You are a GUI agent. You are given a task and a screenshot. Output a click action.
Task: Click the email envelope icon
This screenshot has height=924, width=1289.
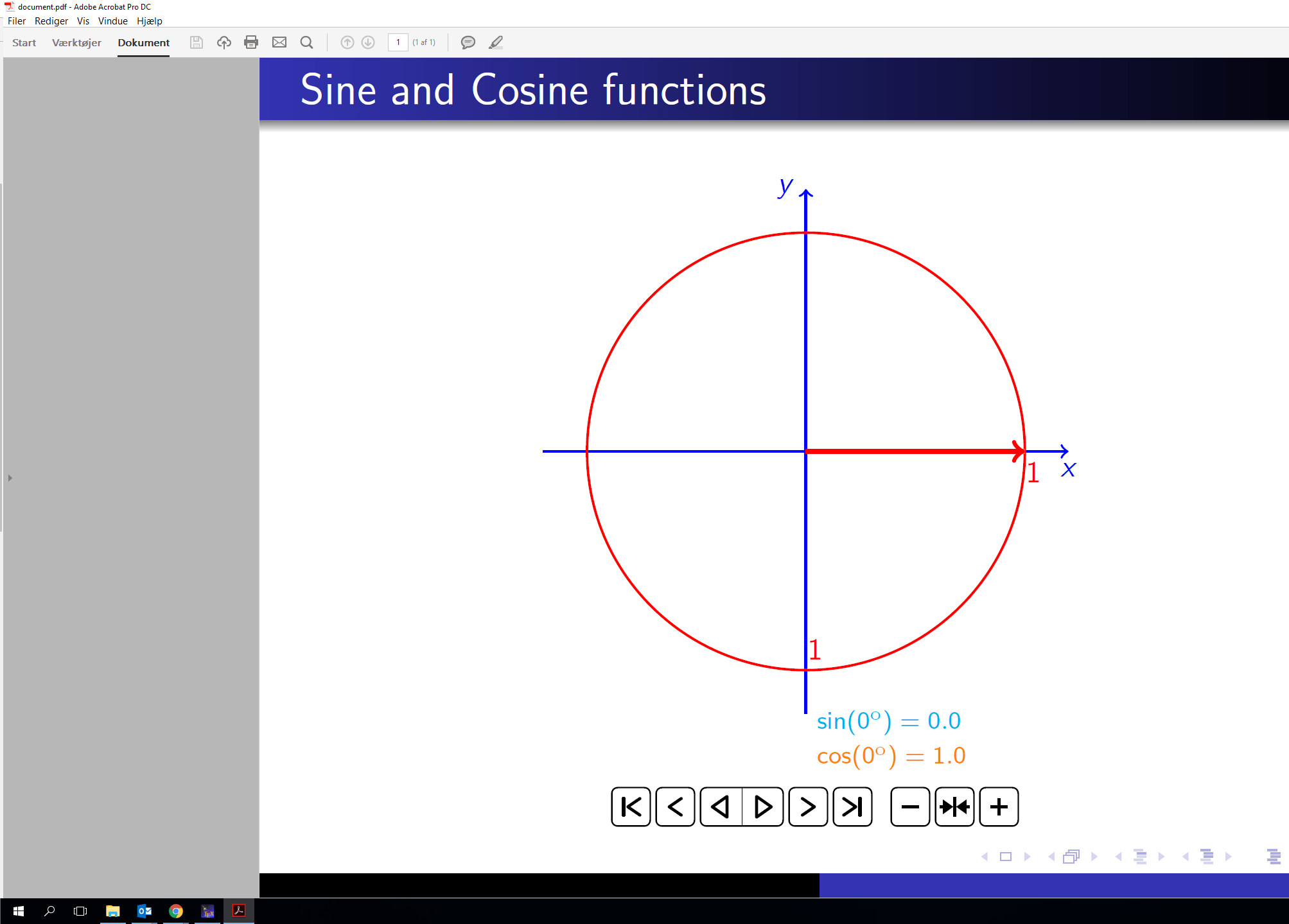click(279, 42)
